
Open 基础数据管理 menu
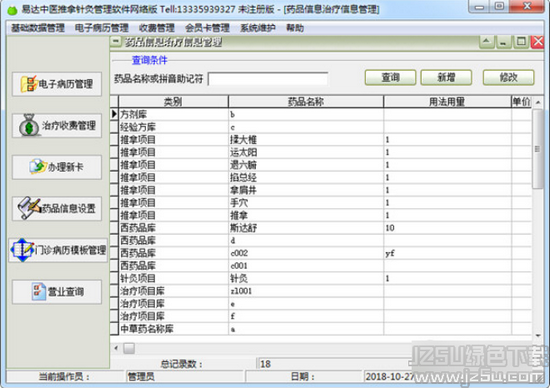[x=38, y=28]
